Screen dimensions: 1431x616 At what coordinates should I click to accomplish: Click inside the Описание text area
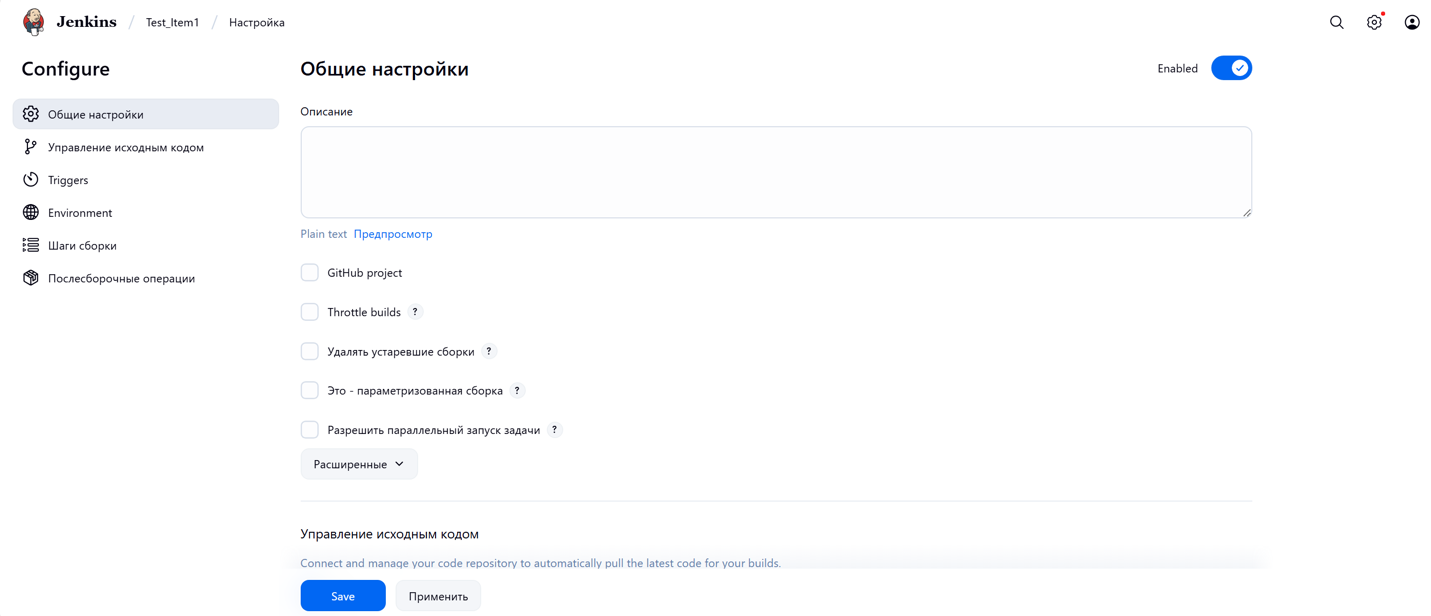775,172
